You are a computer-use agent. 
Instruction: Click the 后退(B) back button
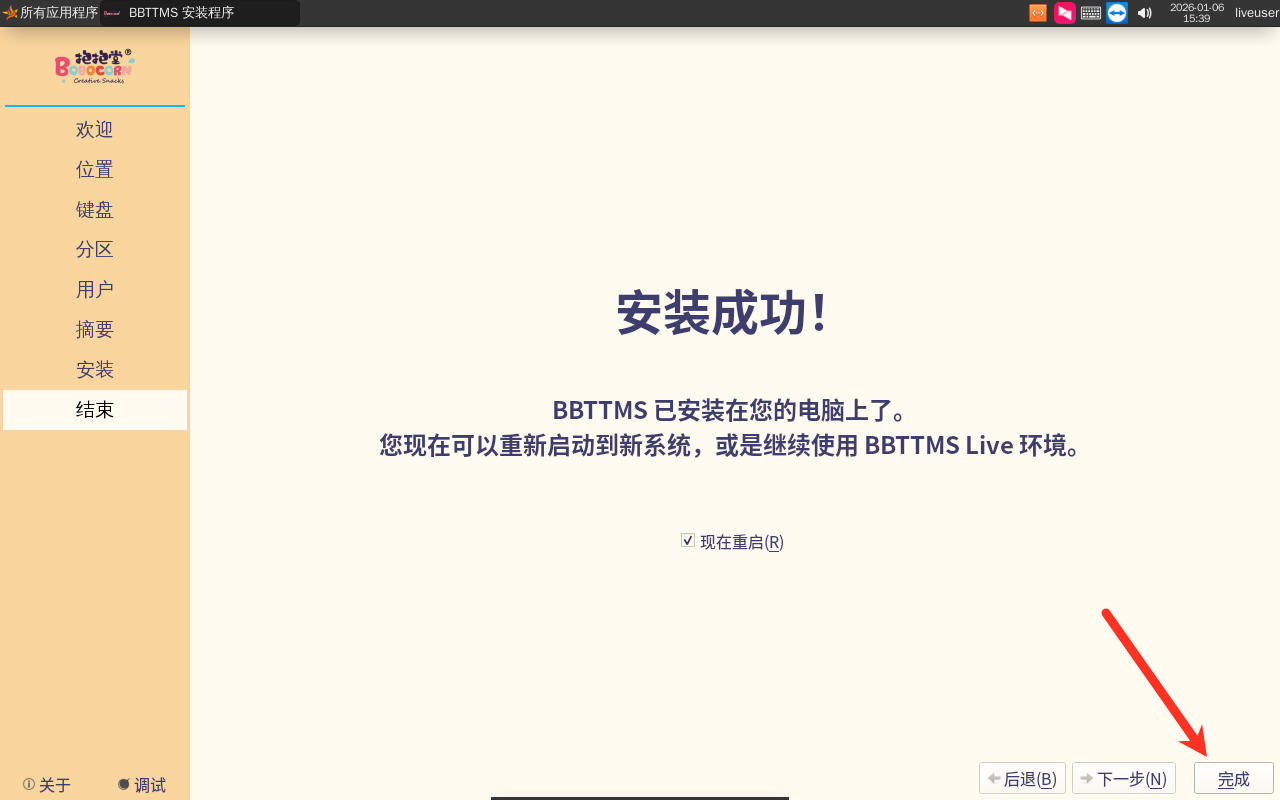(1022, 779)
